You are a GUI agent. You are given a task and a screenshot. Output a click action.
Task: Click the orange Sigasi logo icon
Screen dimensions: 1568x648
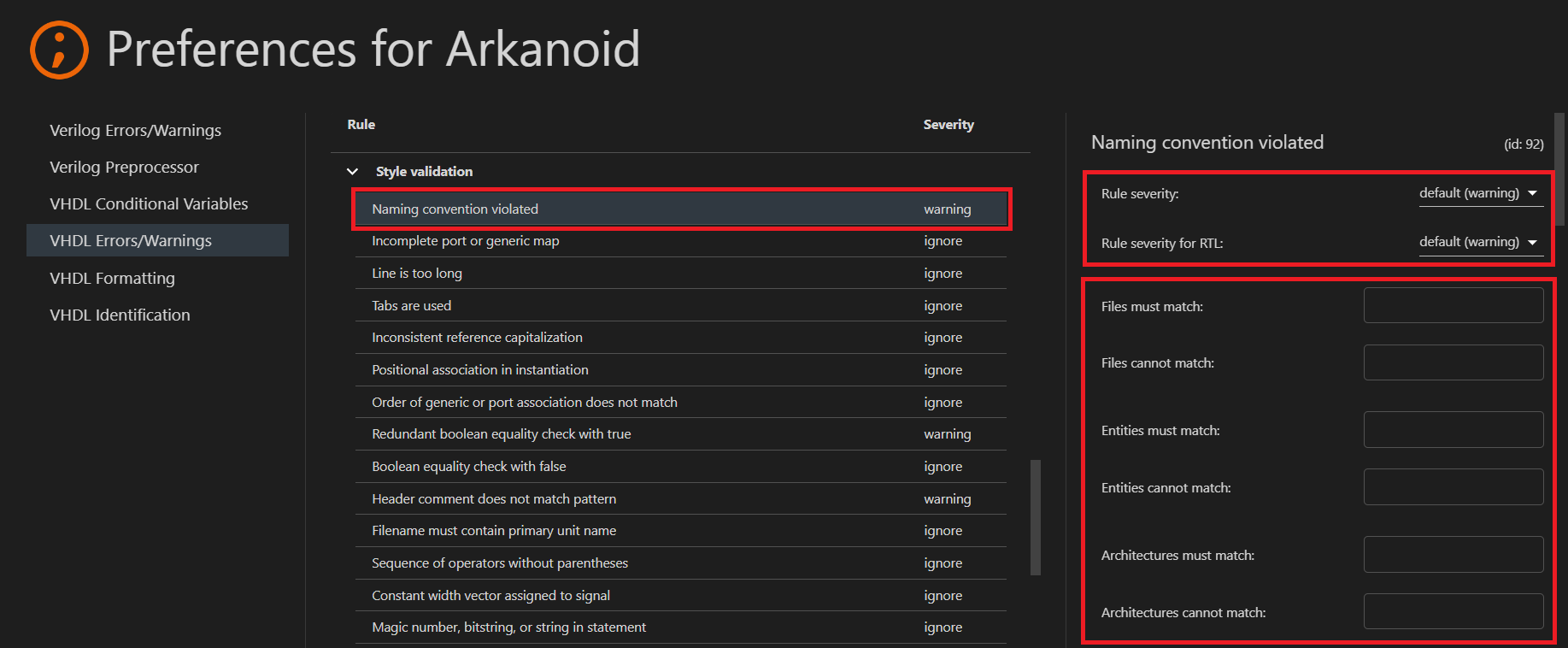(x=59, y=50)
